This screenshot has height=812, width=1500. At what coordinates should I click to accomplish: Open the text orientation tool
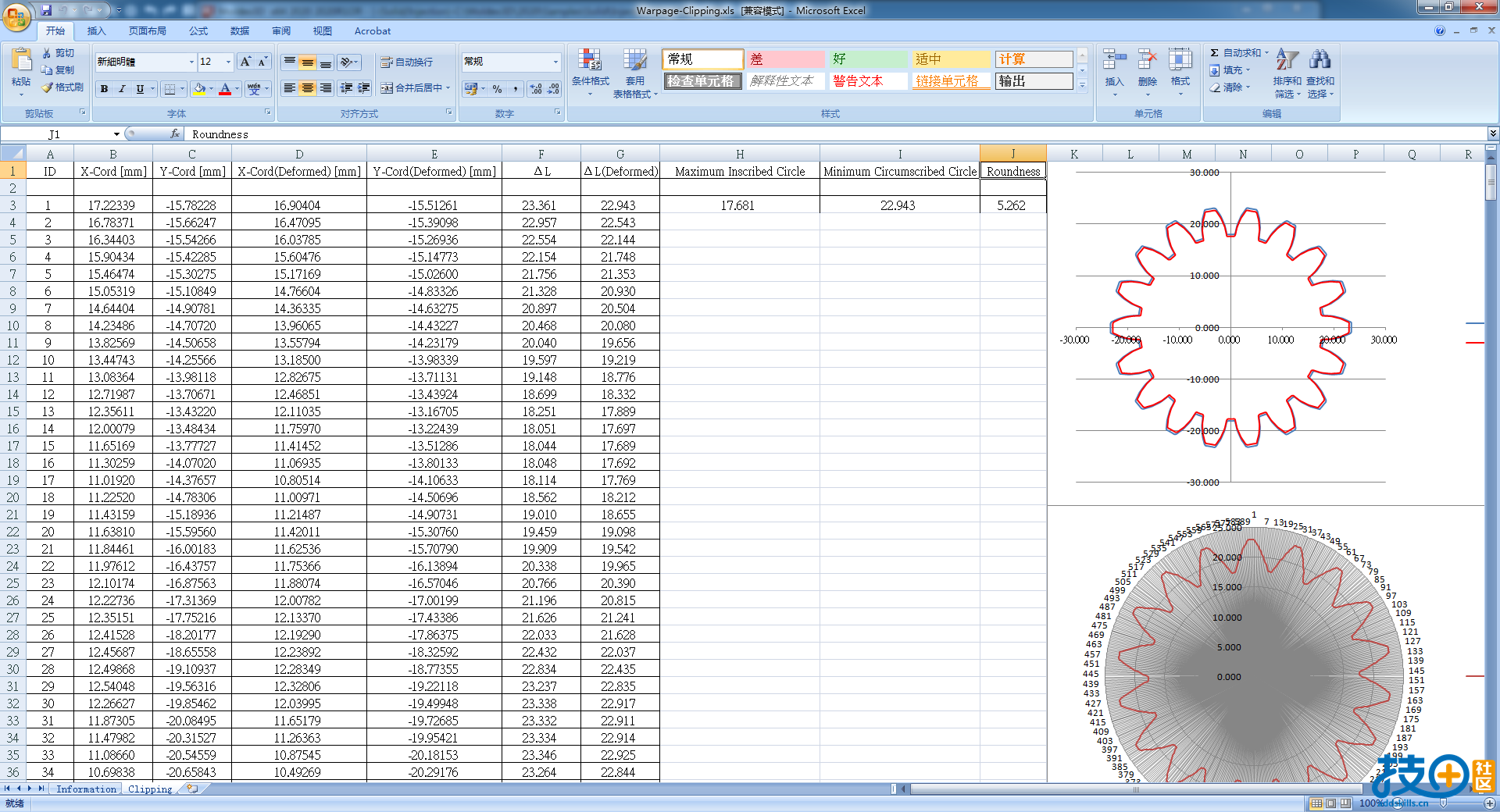pos(349,62)
